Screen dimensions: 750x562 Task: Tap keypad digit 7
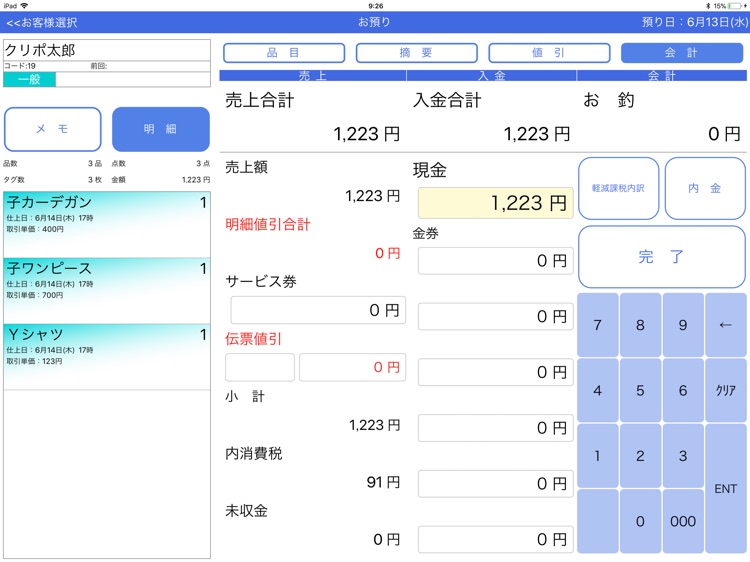pos(597,325)
